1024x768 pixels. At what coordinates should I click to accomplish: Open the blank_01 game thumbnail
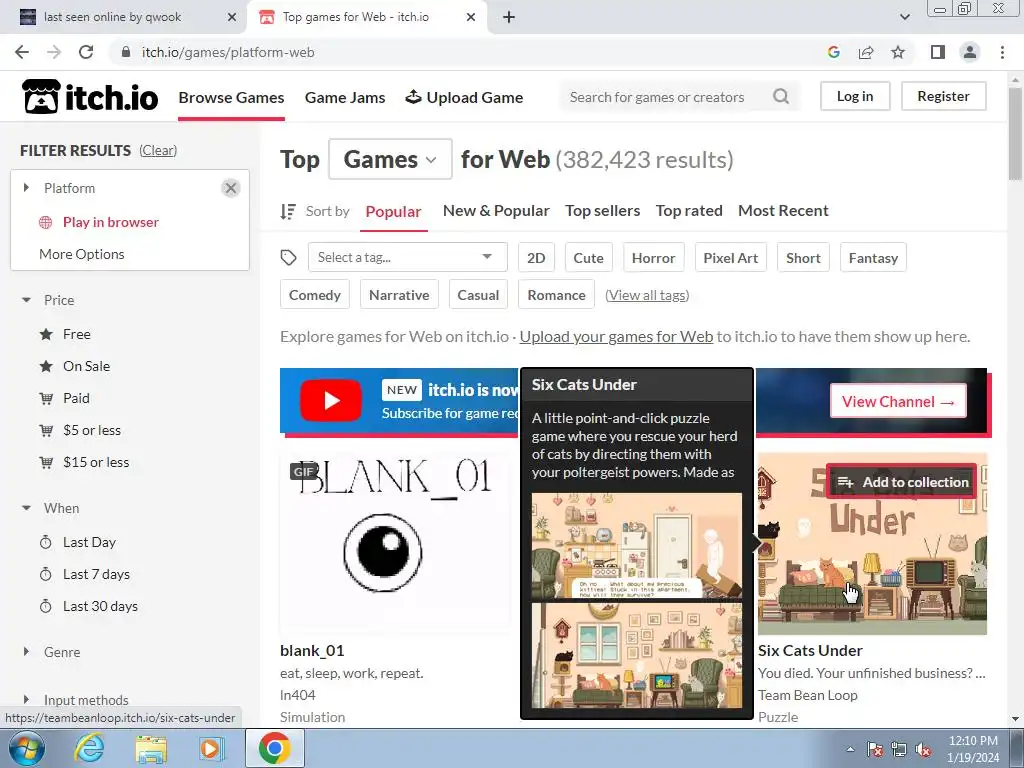click(x=394, y=543)
